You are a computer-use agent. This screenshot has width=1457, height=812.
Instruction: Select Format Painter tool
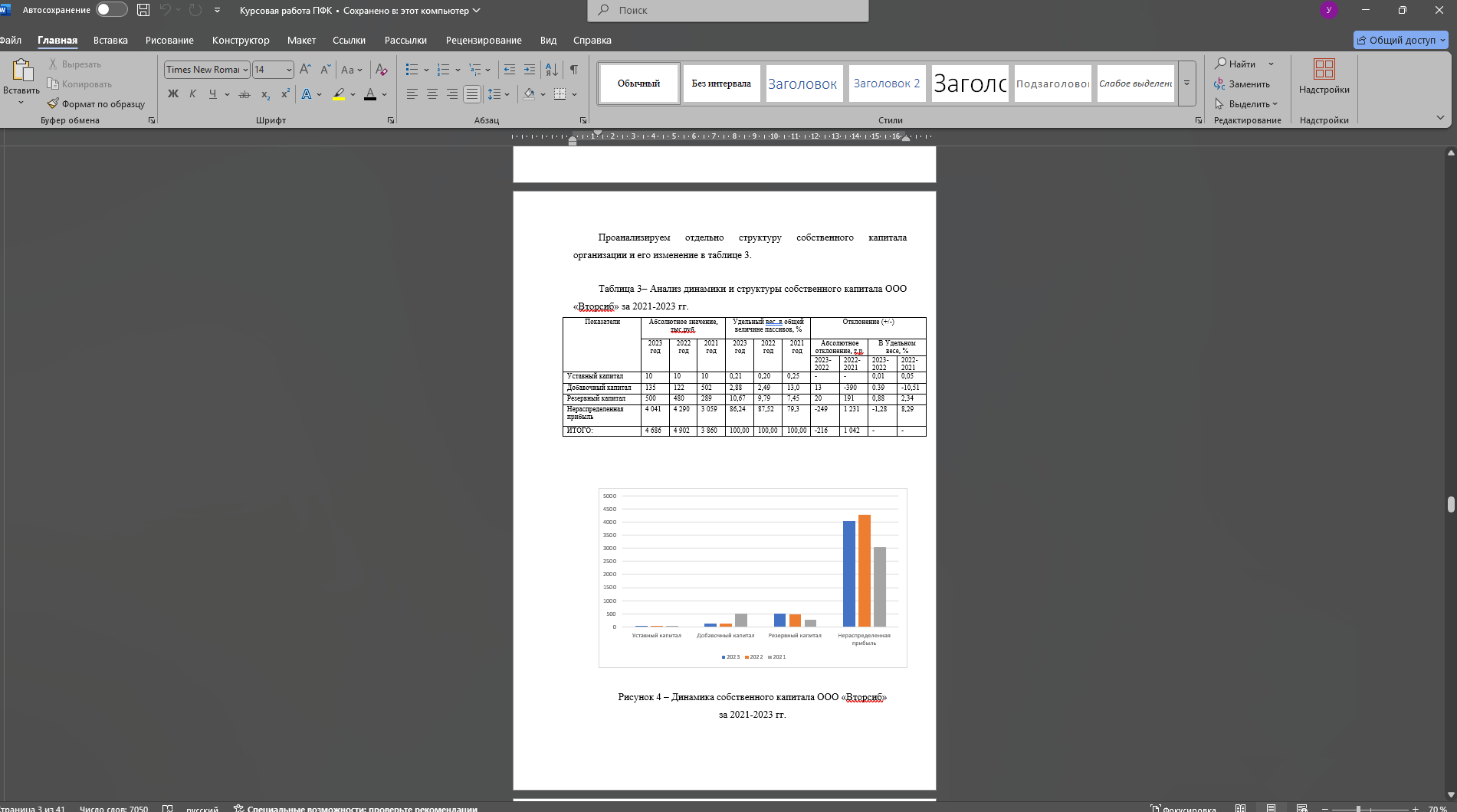[x=96, y=104]
